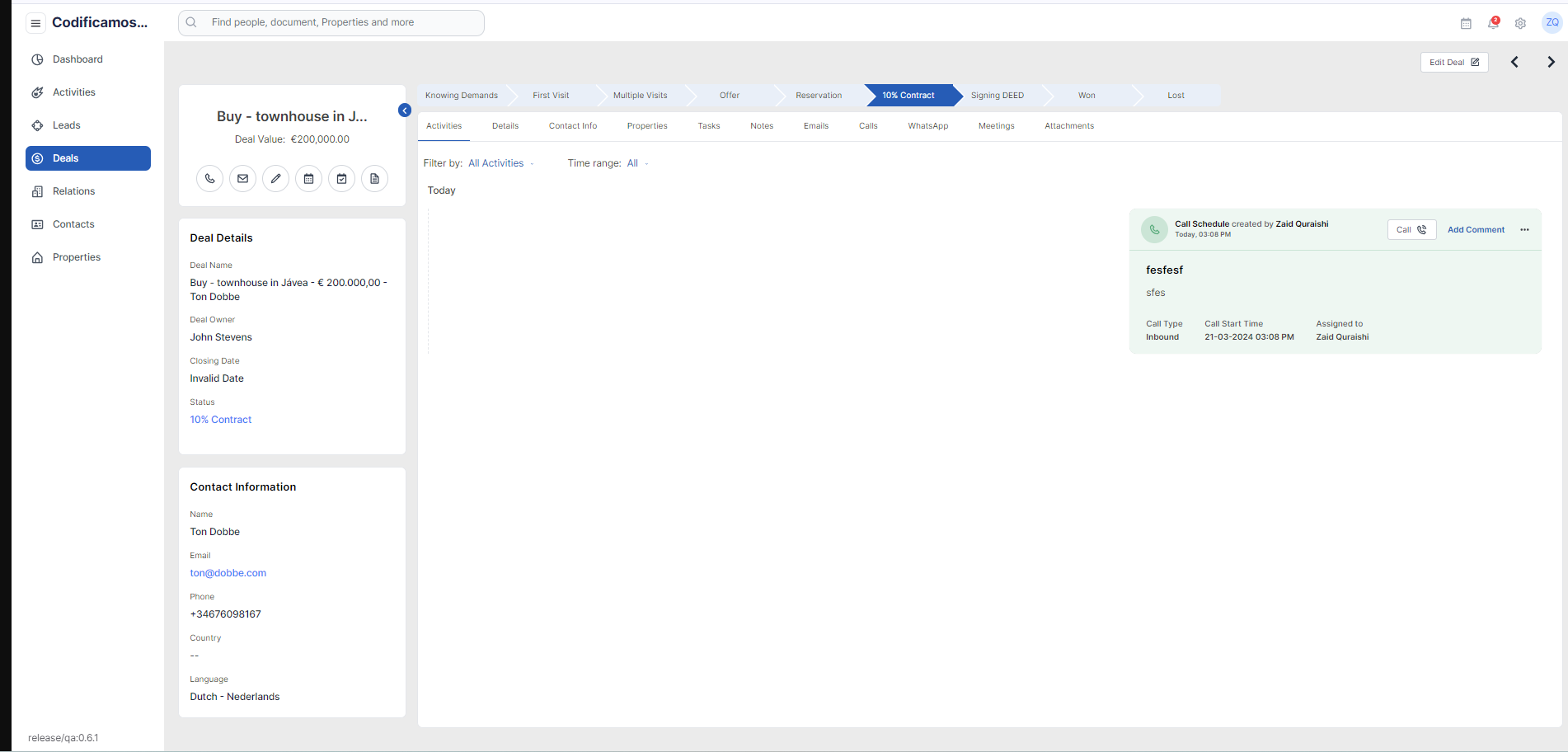Open the Time range All dropdown

[636, 163]
